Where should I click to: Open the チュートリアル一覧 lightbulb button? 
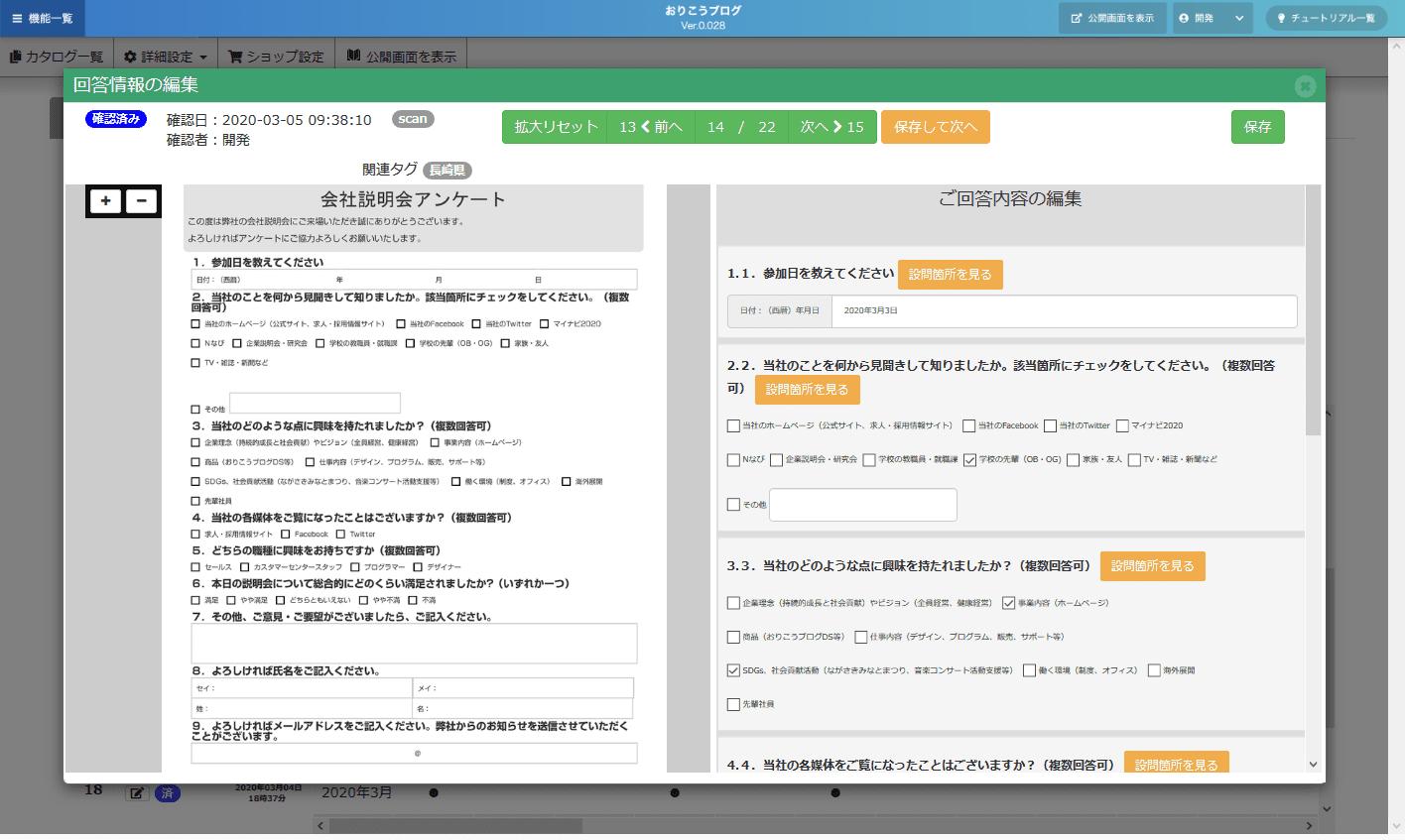point(1326,18)
